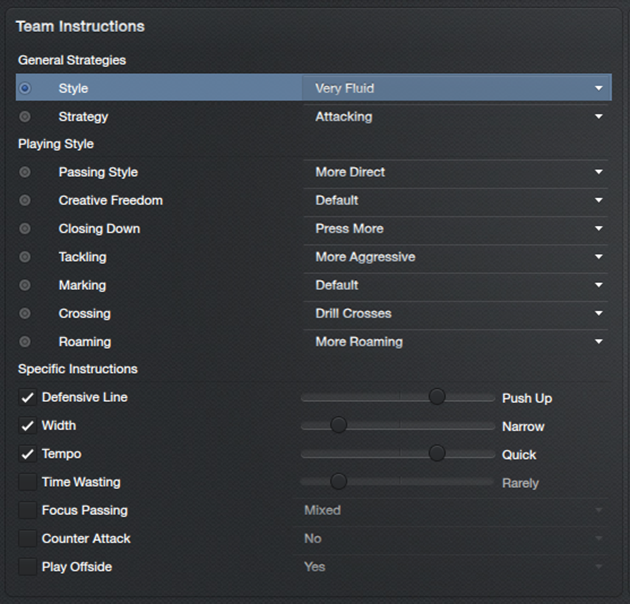Click the Tempo slider handle

pyautogui.click(x=436, y=454)
